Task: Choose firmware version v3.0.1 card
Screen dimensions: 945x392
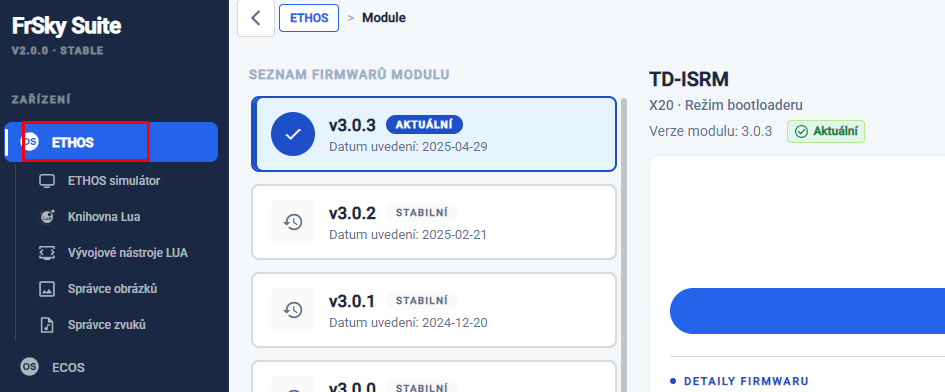Action: 434,310
